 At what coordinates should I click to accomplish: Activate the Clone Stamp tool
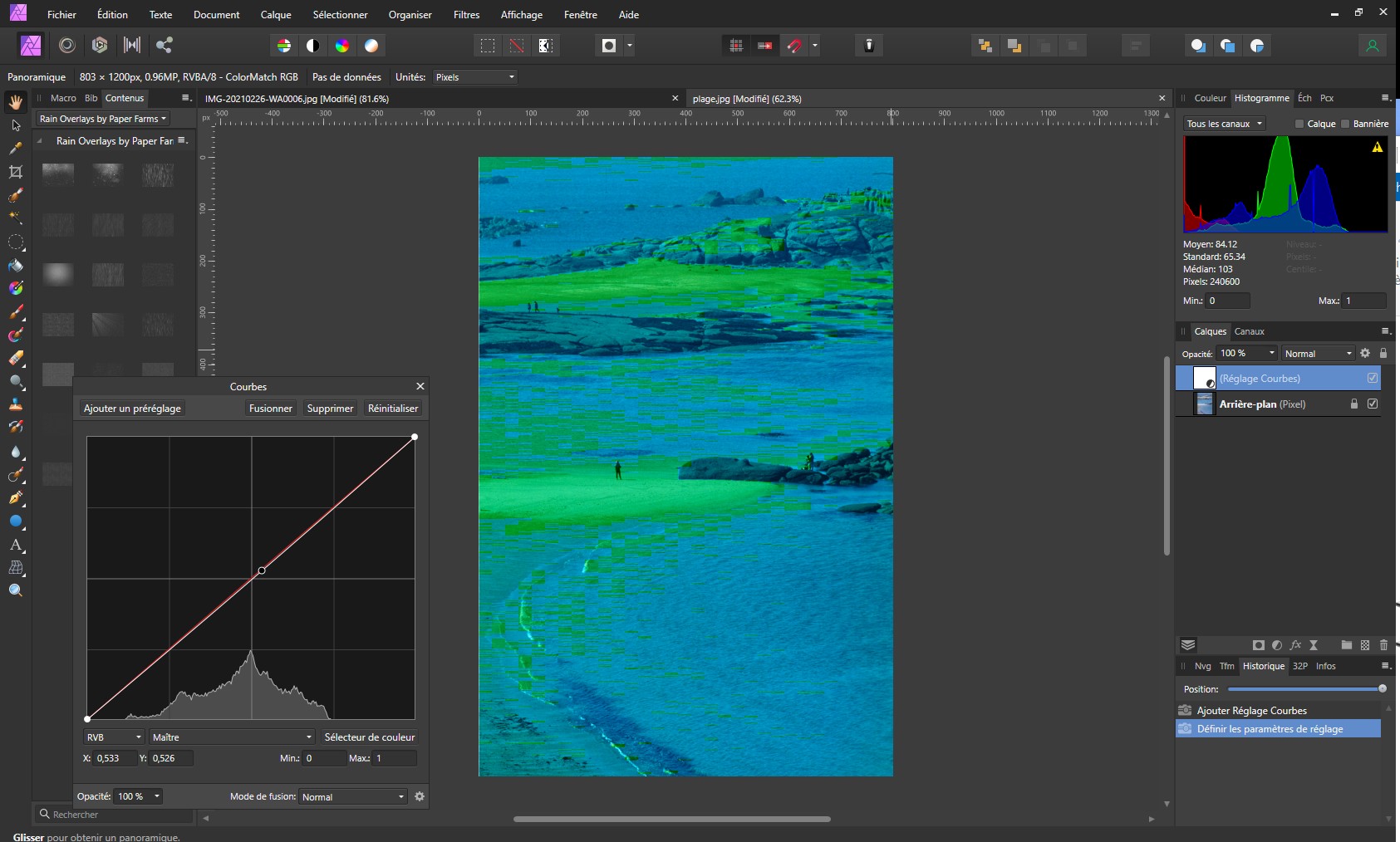16,404
